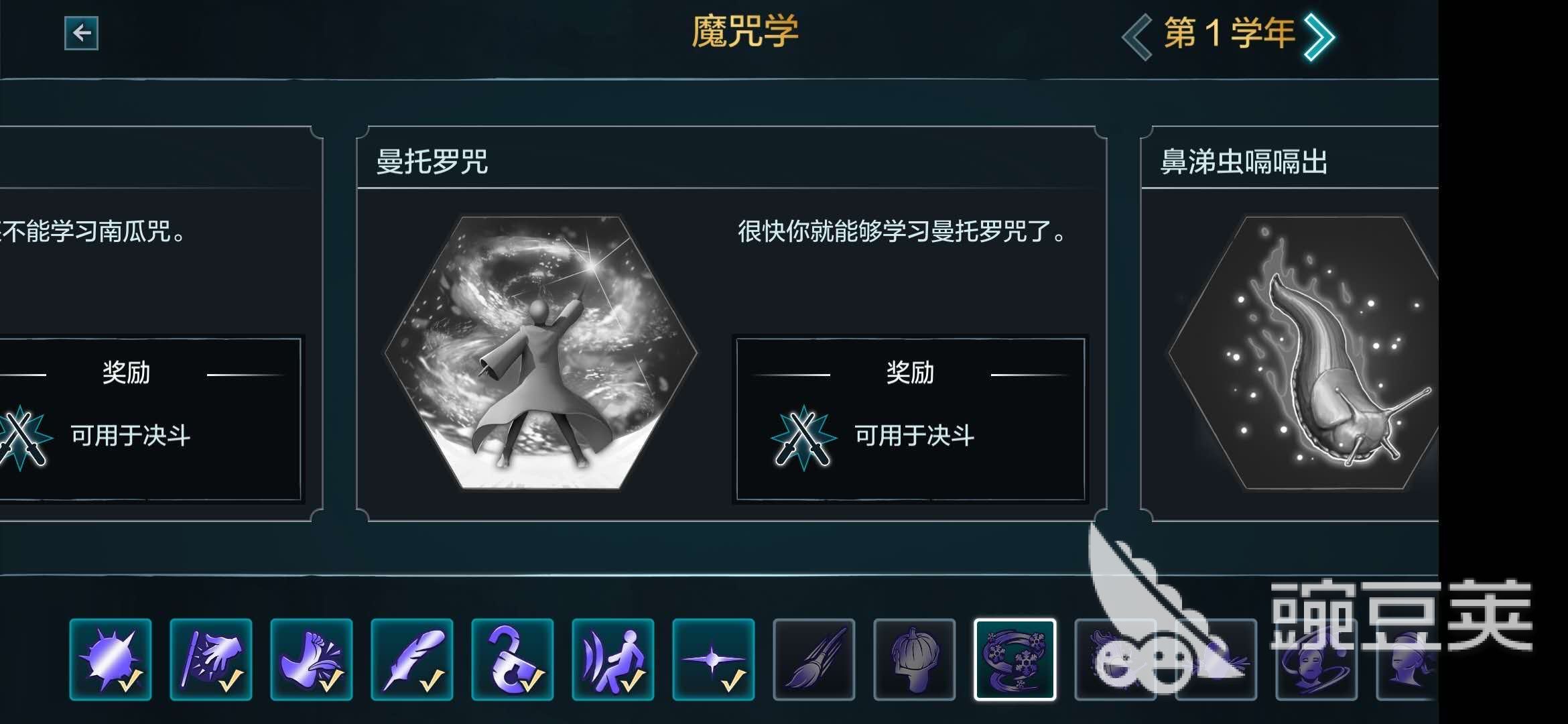
Task: Select the glowing starburst Lumos spell icon
Action: click(111, 660)
